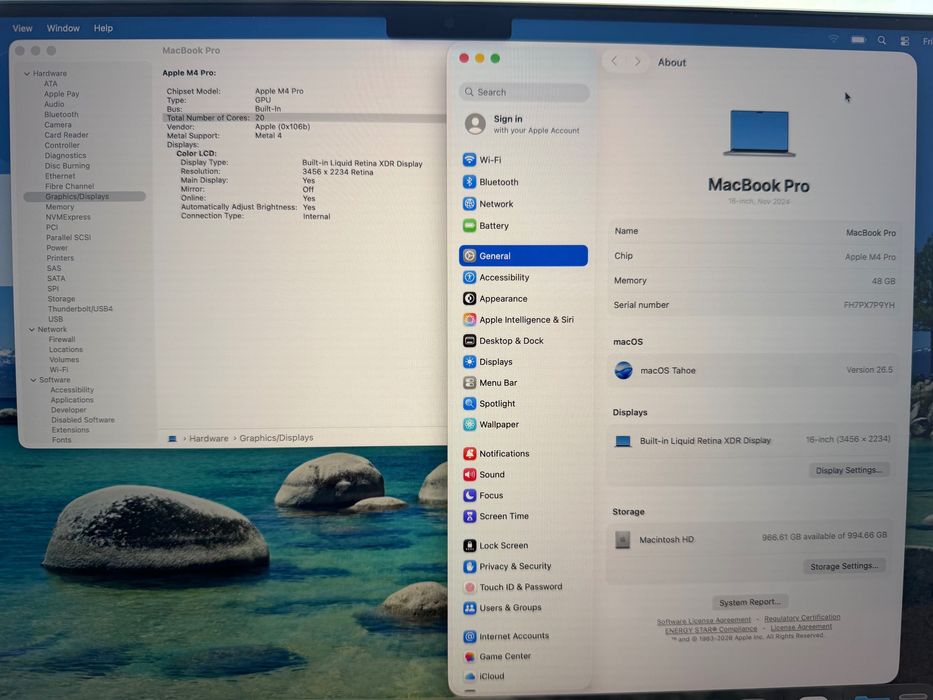Open the View menu
The image size is (933, 700).
click(23, 28)
